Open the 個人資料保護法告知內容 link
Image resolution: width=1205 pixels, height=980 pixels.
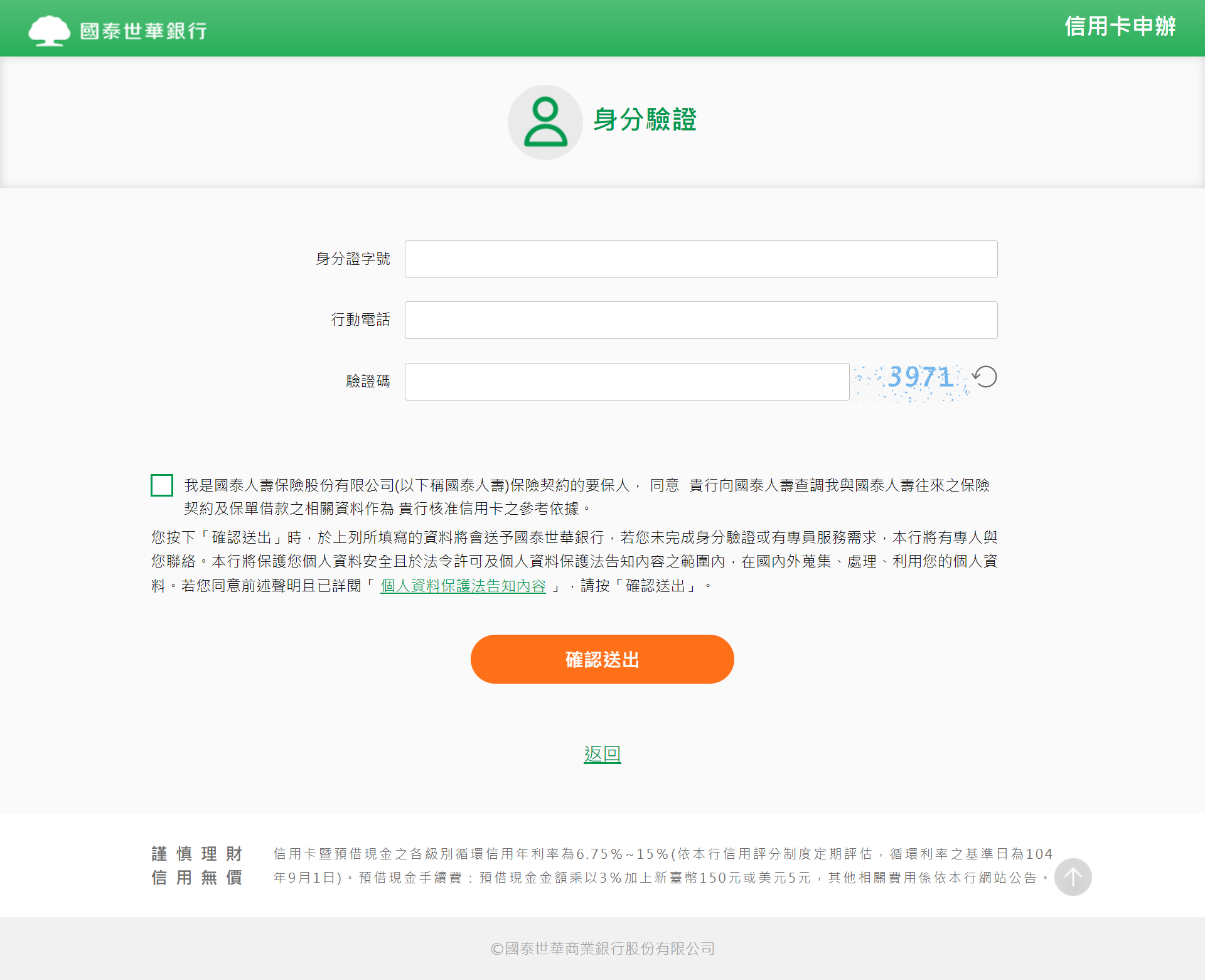(x=463, y=586)
